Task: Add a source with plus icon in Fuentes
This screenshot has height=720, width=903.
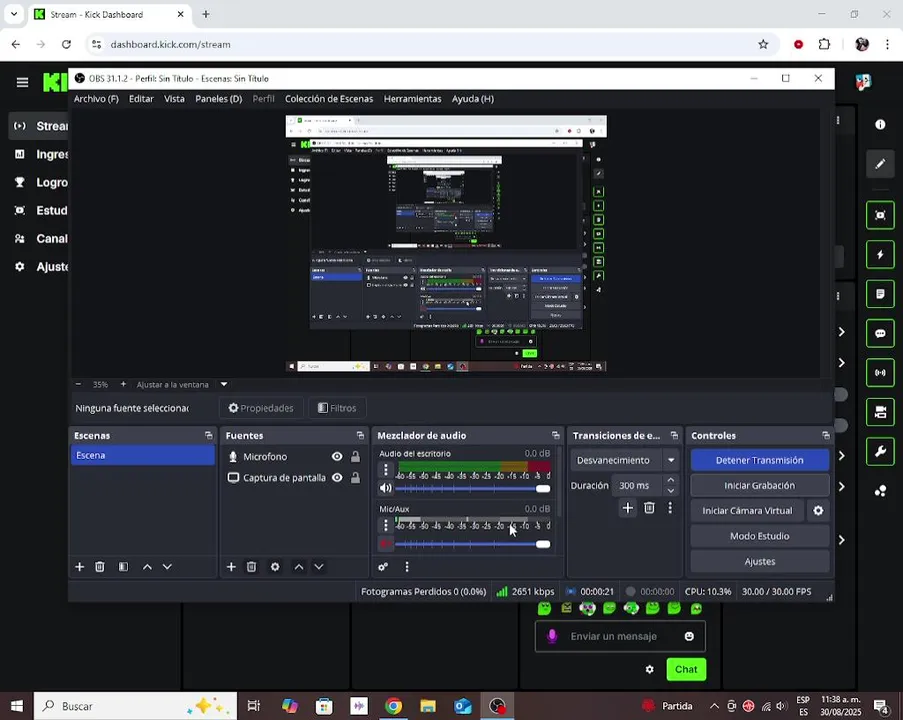Action: coord(231,567)
